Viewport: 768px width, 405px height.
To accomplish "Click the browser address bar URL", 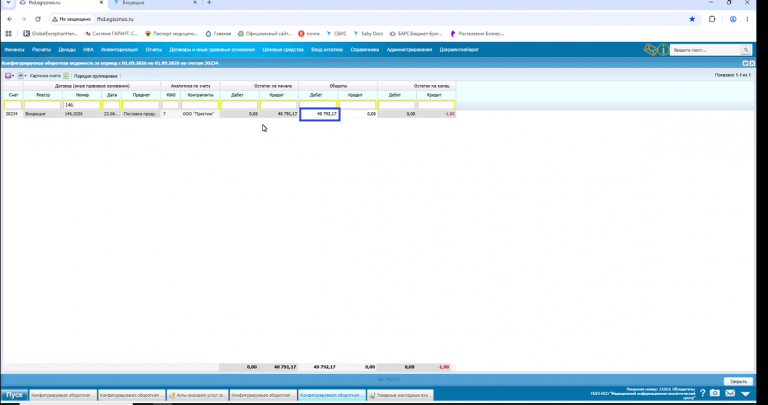I will 116,19.
